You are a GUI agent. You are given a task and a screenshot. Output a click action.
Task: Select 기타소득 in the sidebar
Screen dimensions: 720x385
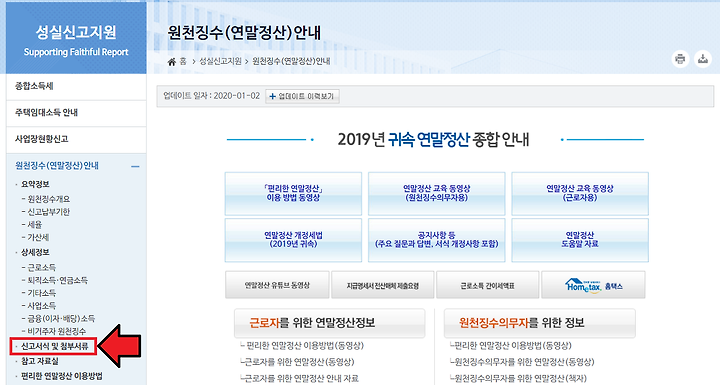click(x=42, y=293)
